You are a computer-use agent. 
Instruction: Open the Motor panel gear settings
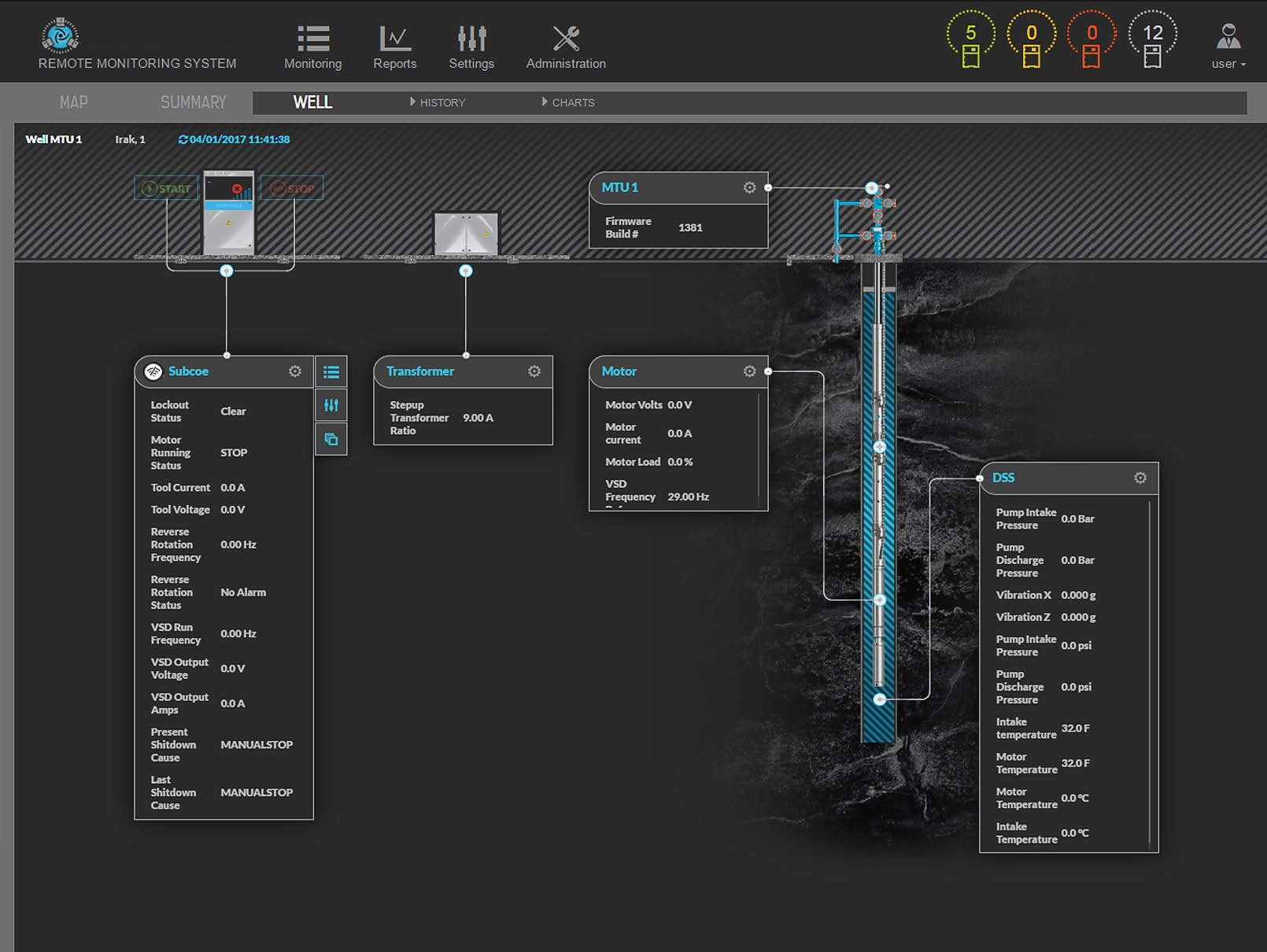(749, 371)
